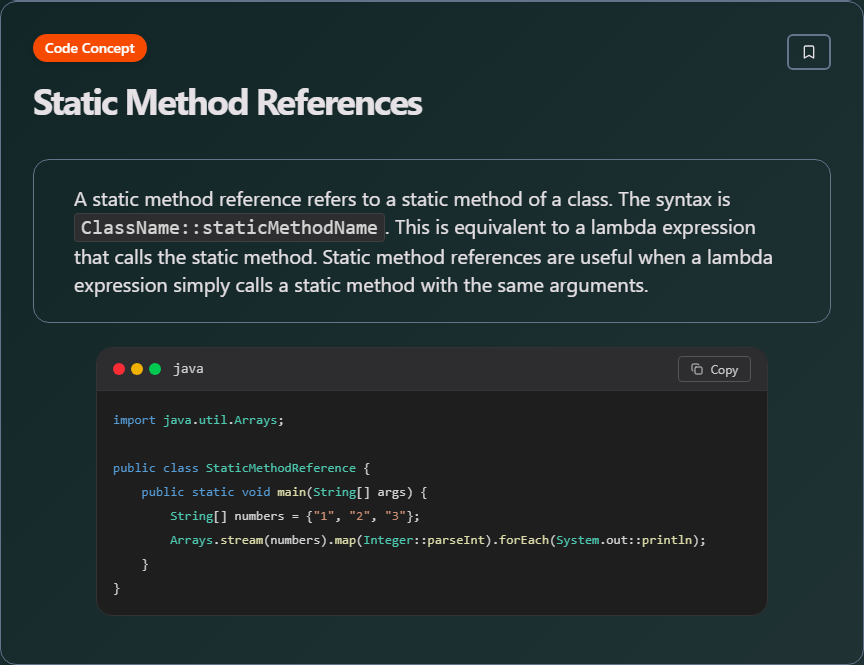Click the green dot in code header
The height and width of the screenshot is (665, 864).
155,369
